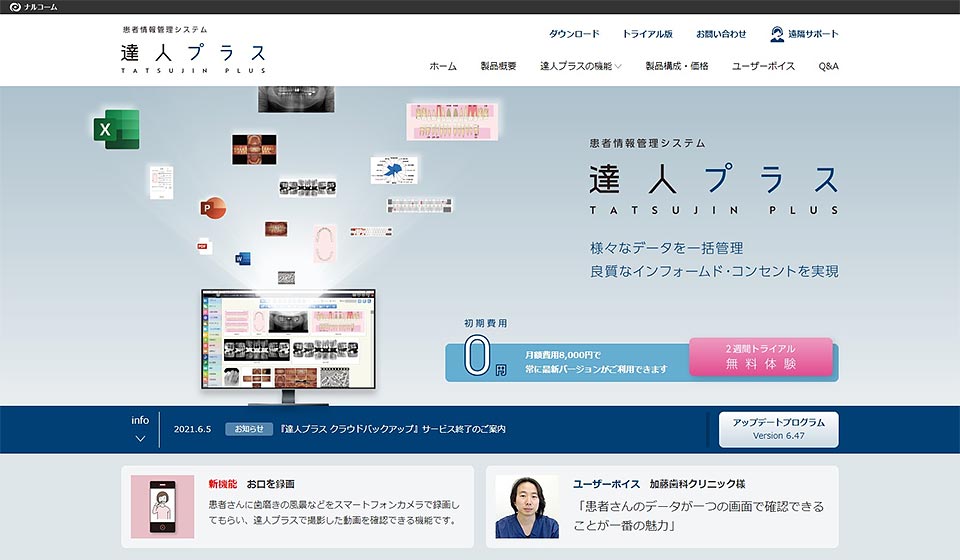Screen dimensions: 960x560
Task: Click the PowerPoint icon in the hero image
Action: 213,208
